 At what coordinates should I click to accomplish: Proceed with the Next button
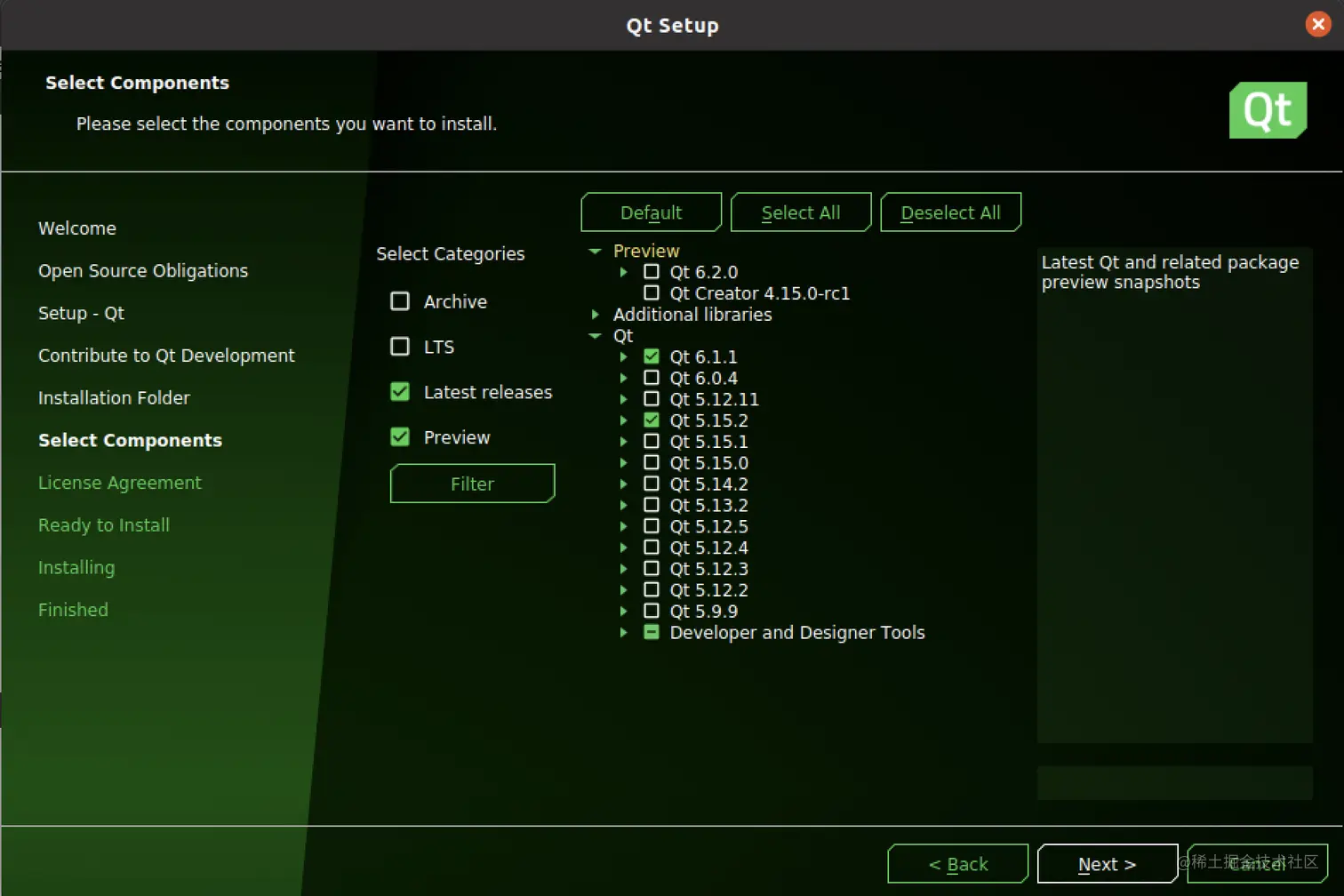[1108, 864]
